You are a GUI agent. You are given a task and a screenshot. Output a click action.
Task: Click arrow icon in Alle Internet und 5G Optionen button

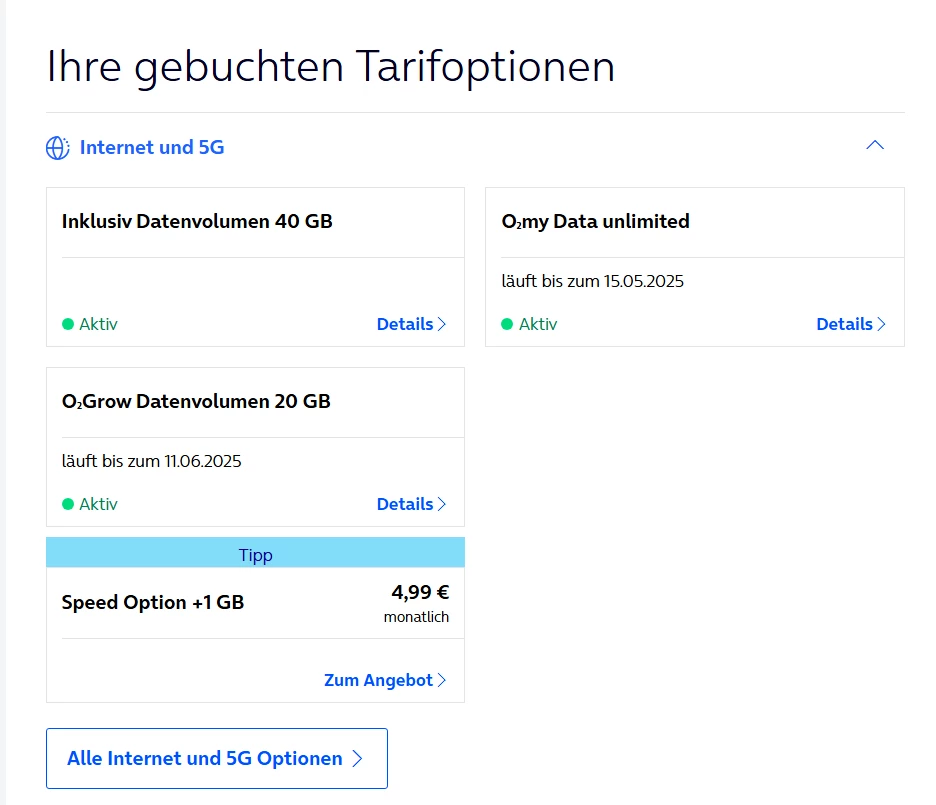pos(357,759)
